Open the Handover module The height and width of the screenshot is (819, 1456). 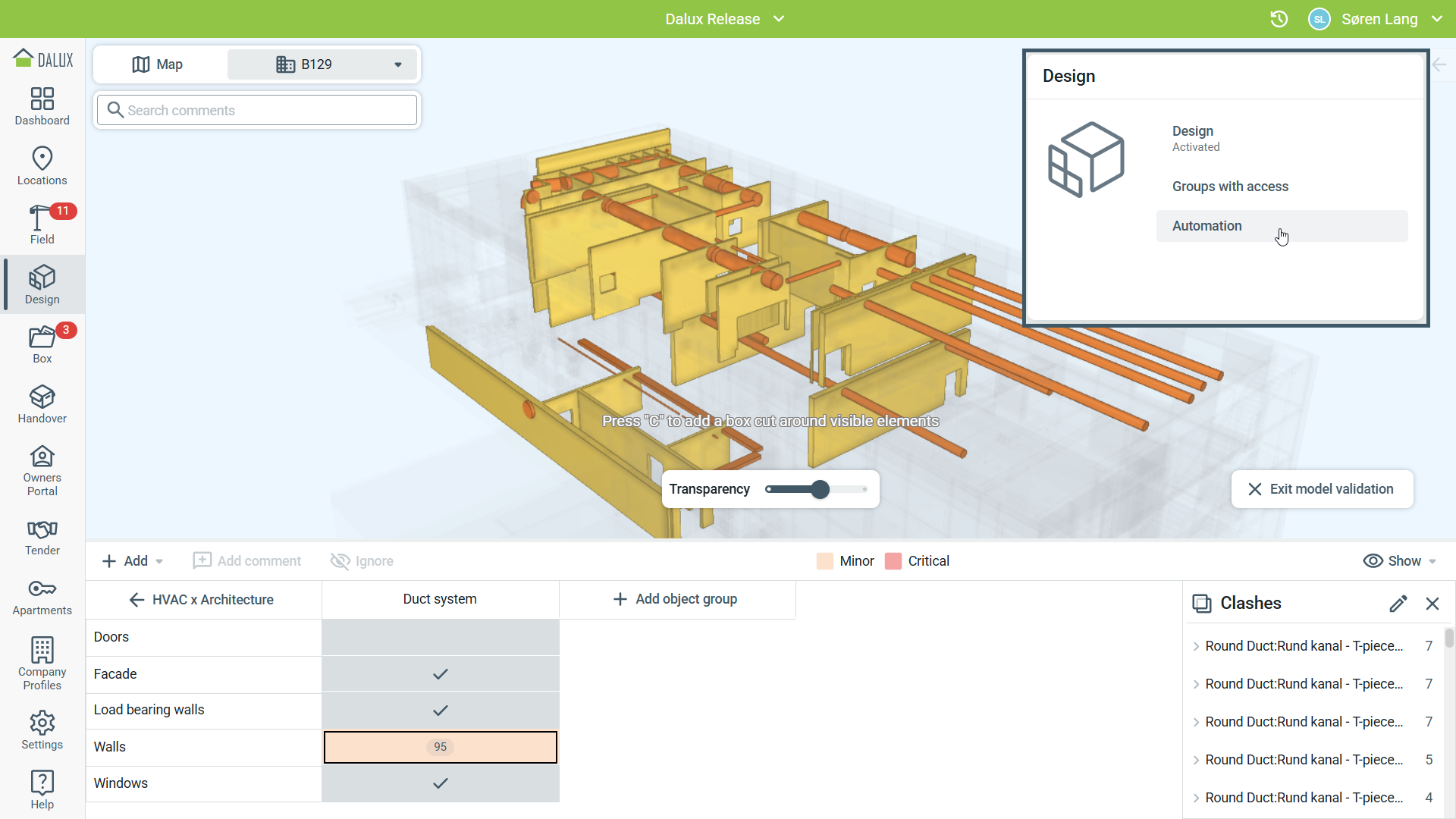tap(42, 404)
